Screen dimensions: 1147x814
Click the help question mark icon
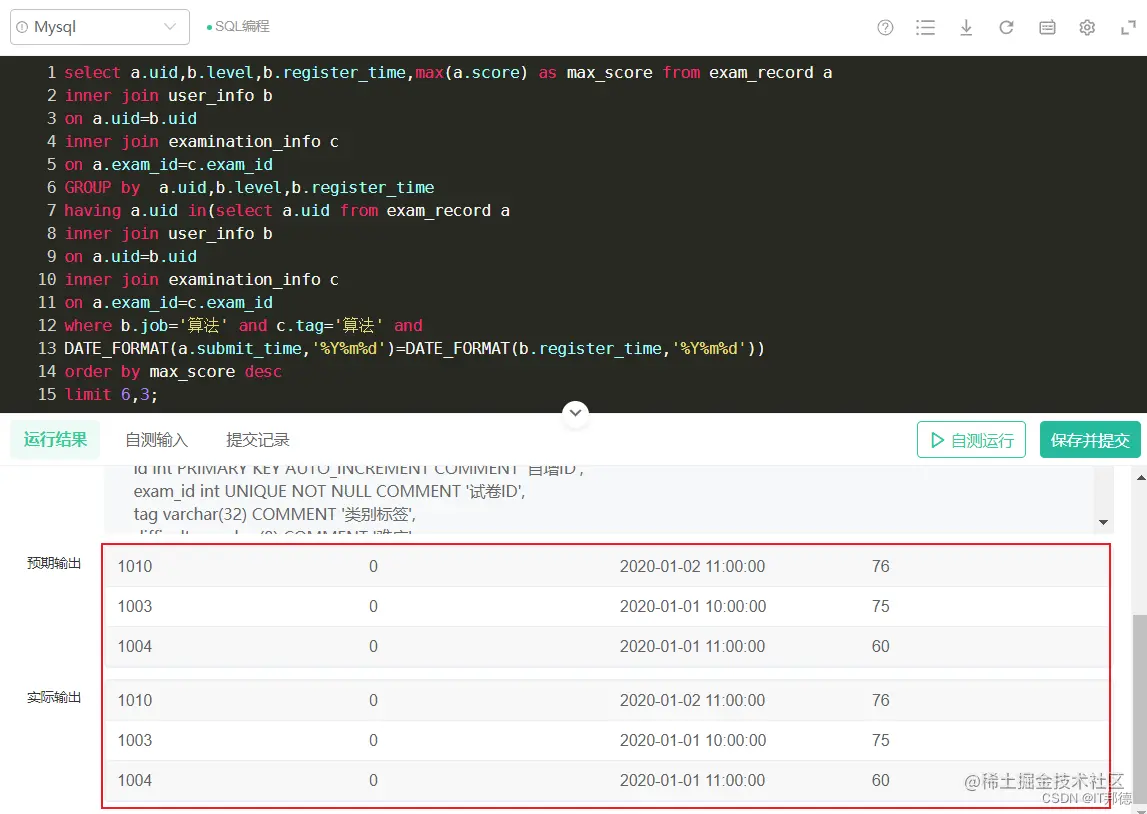point(885,28)
